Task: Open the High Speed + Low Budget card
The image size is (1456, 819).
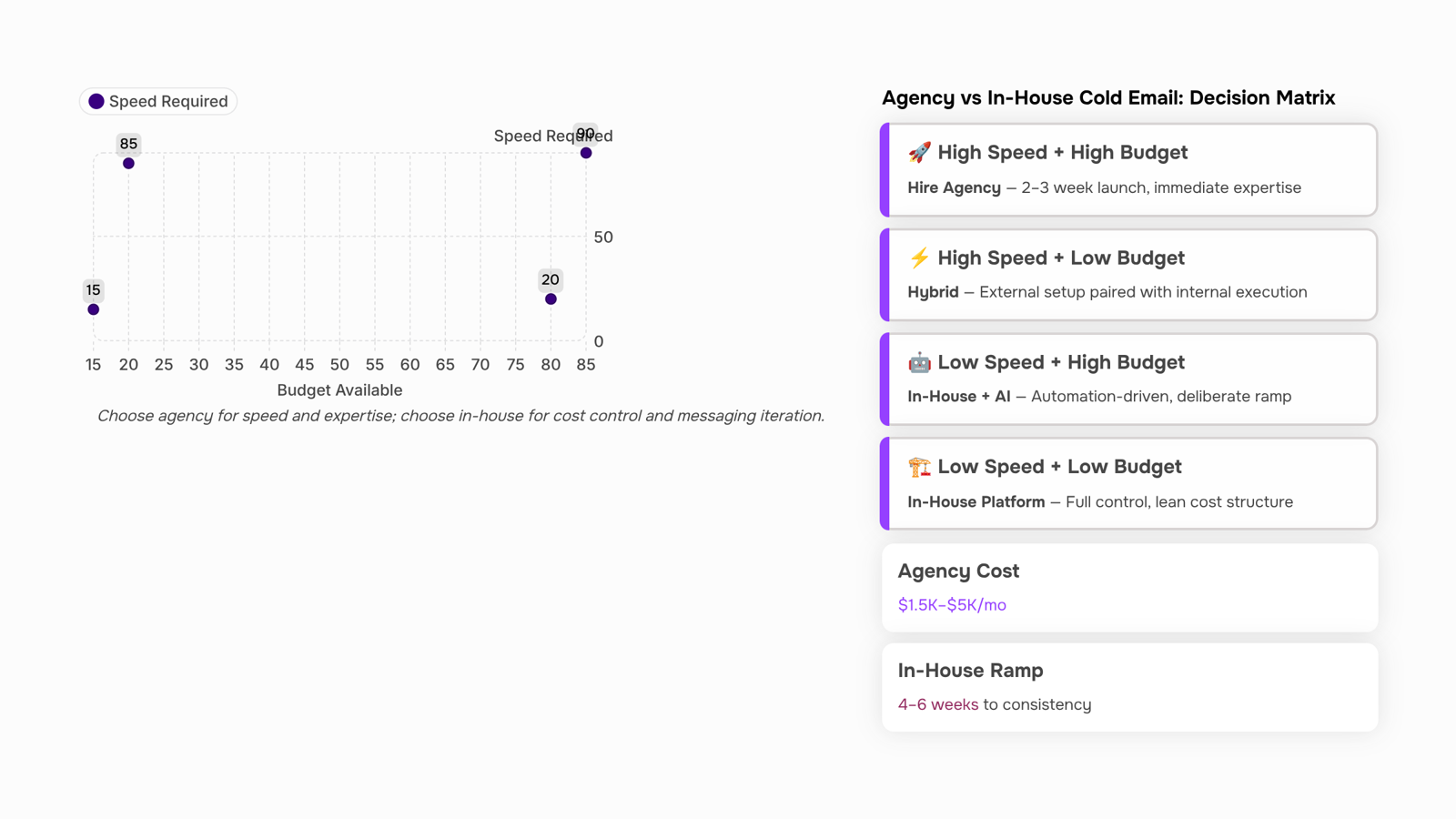Action: [x=1128, y=275]
